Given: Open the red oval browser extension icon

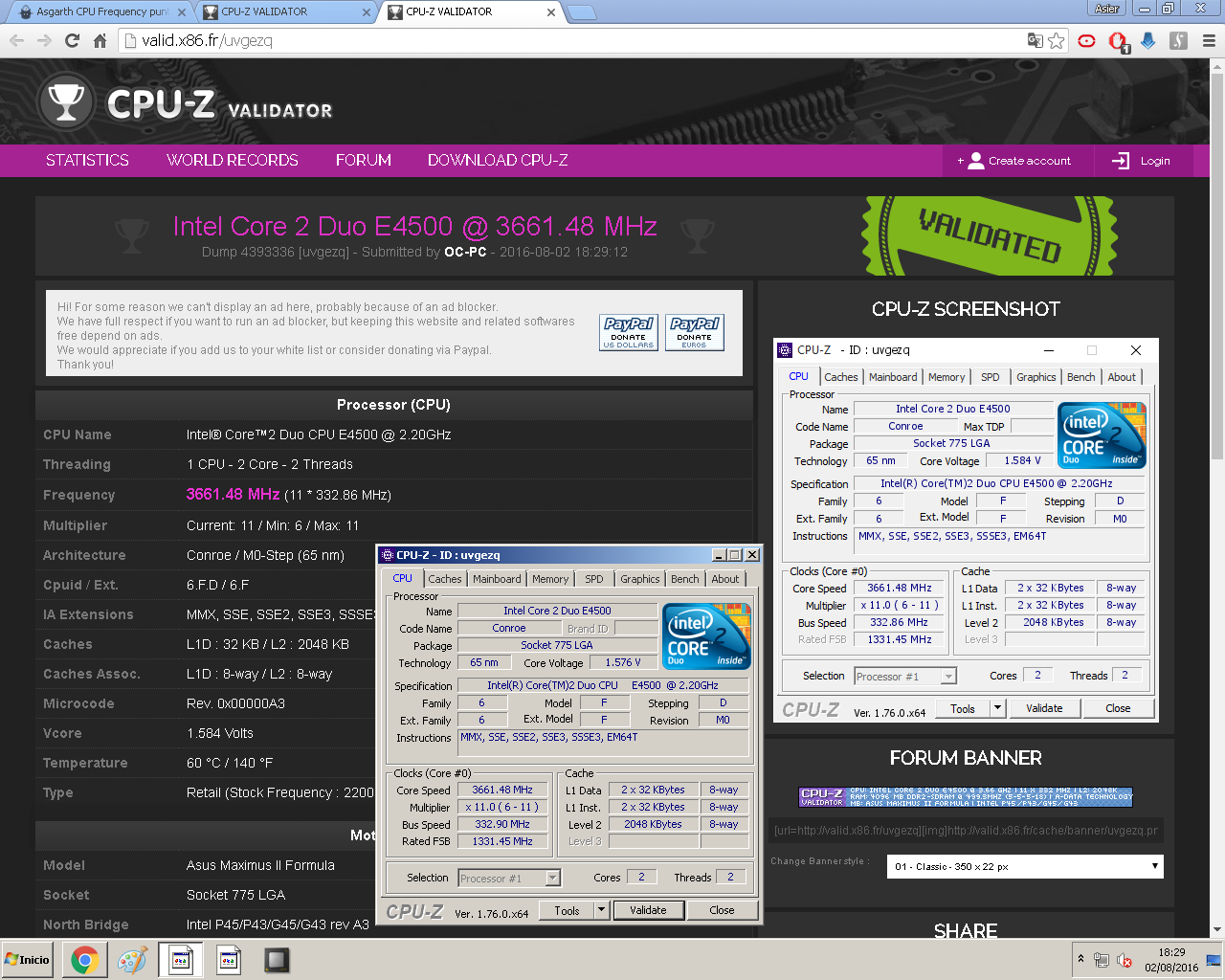Looking at the screenshot, I should click(1086, 40).
